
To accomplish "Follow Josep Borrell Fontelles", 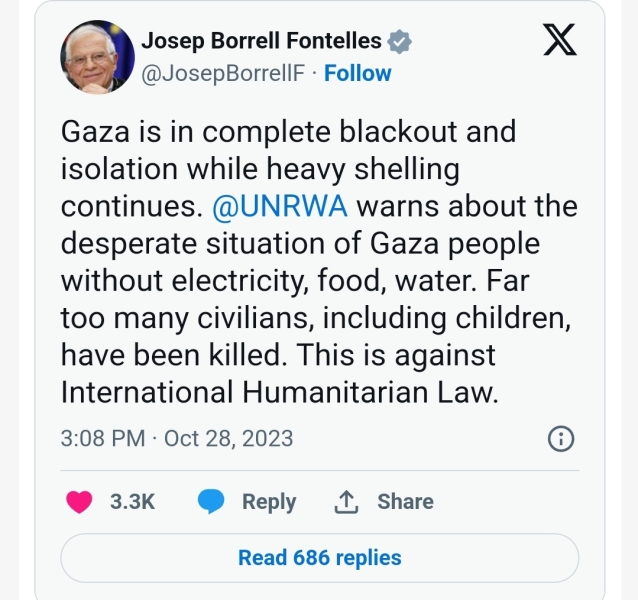I will tap(357, 73).
